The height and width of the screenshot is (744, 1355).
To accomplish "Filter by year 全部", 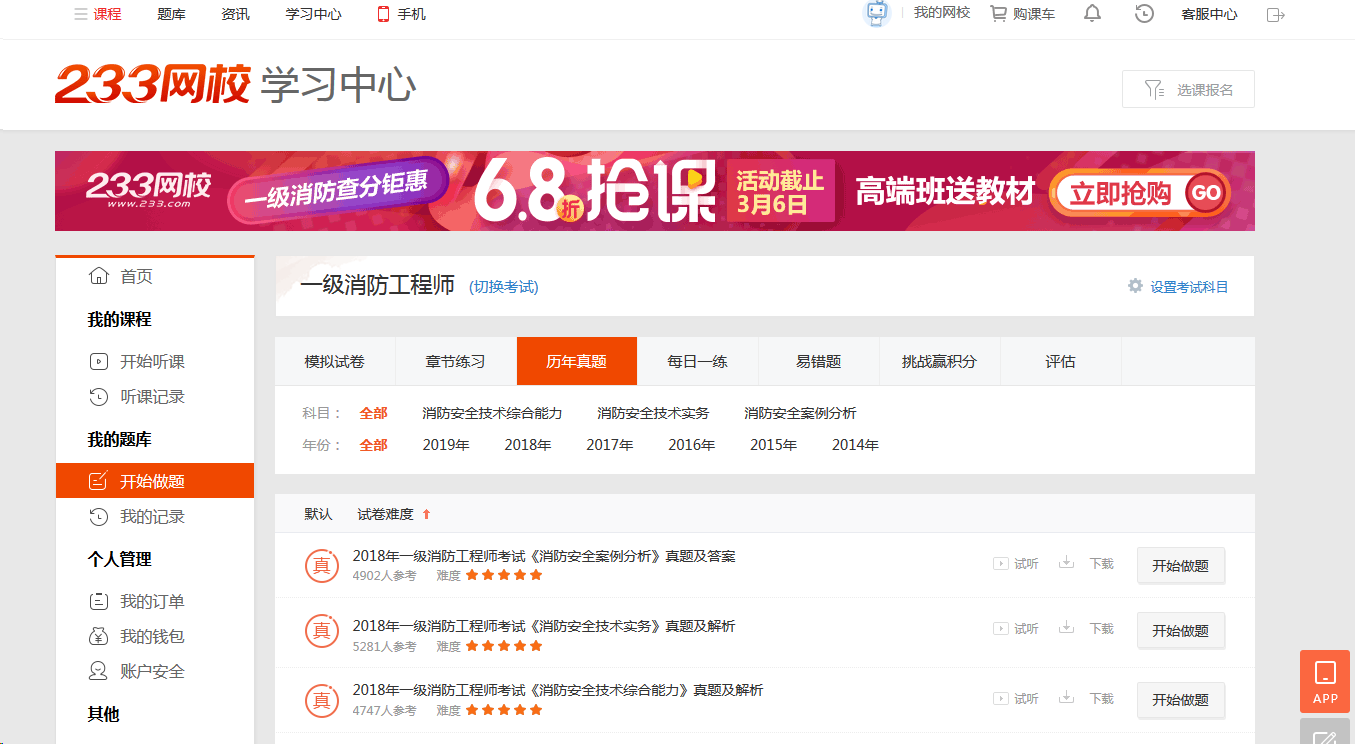I will 373,445.
